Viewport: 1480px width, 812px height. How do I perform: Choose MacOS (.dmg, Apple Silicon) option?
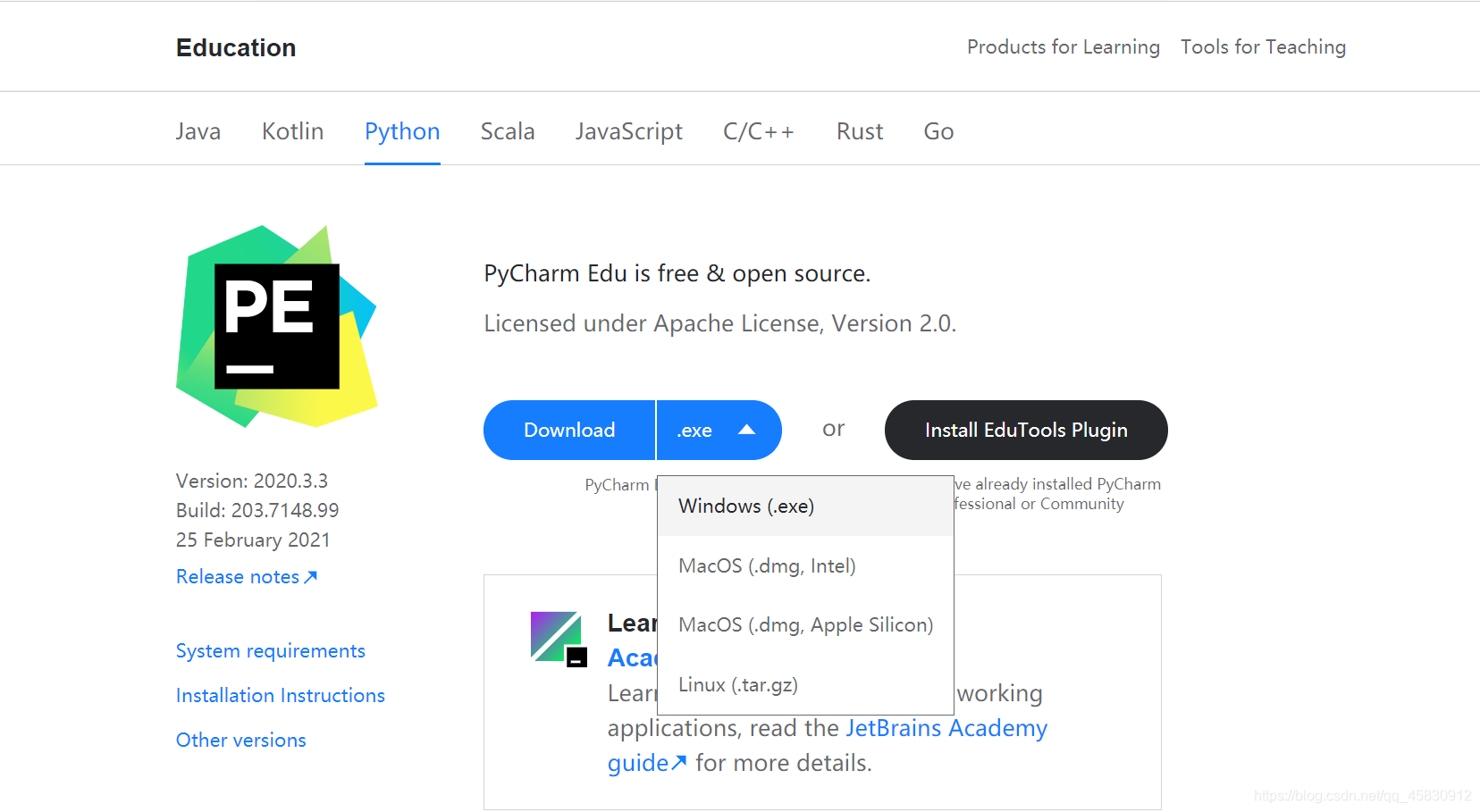805,624
